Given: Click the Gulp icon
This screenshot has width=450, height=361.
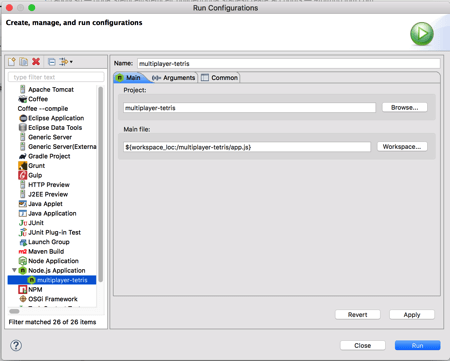Looking at the screenshot, I should coord(23,175).
